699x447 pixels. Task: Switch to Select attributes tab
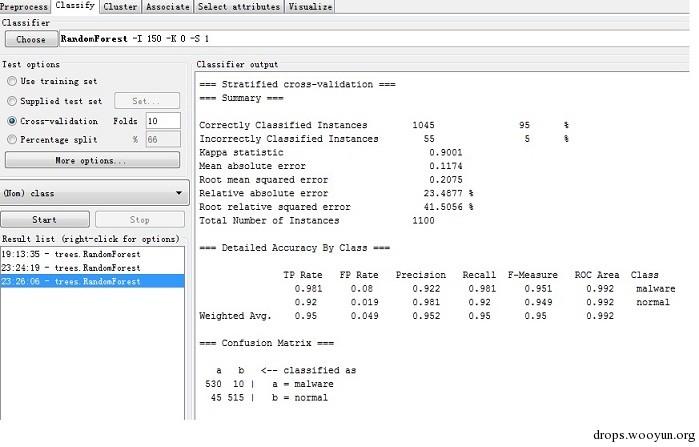coord(239,7)
